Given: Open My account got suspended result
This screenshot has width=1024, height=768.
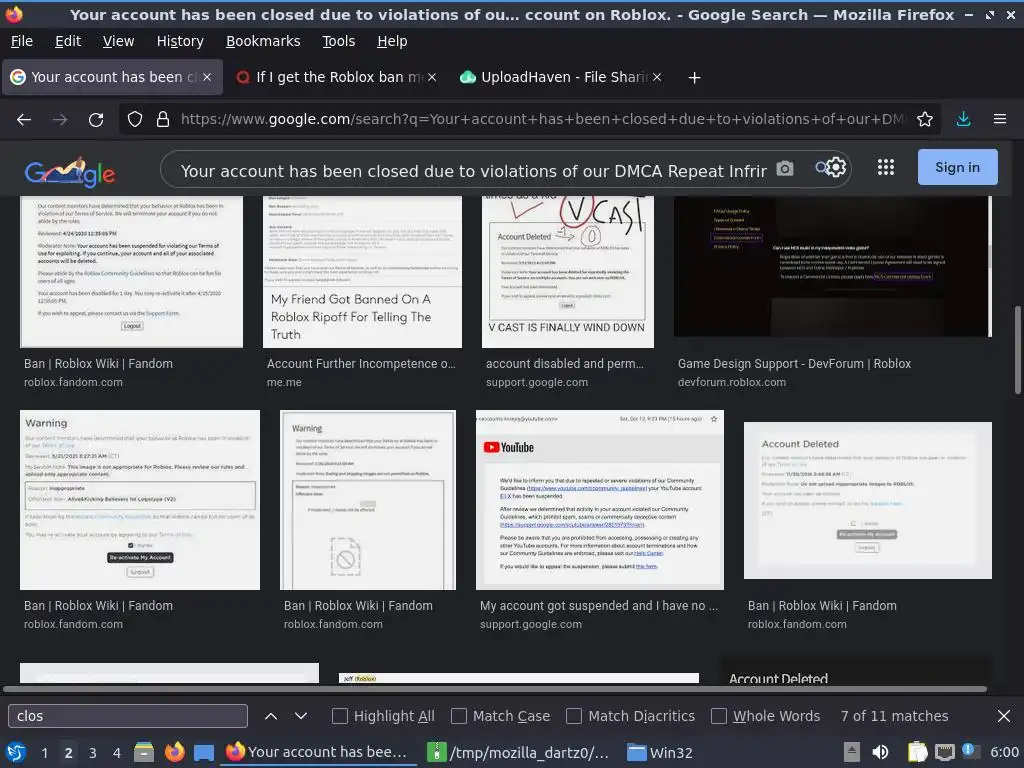Looking at the screenshot, I should tap(599, 606).
